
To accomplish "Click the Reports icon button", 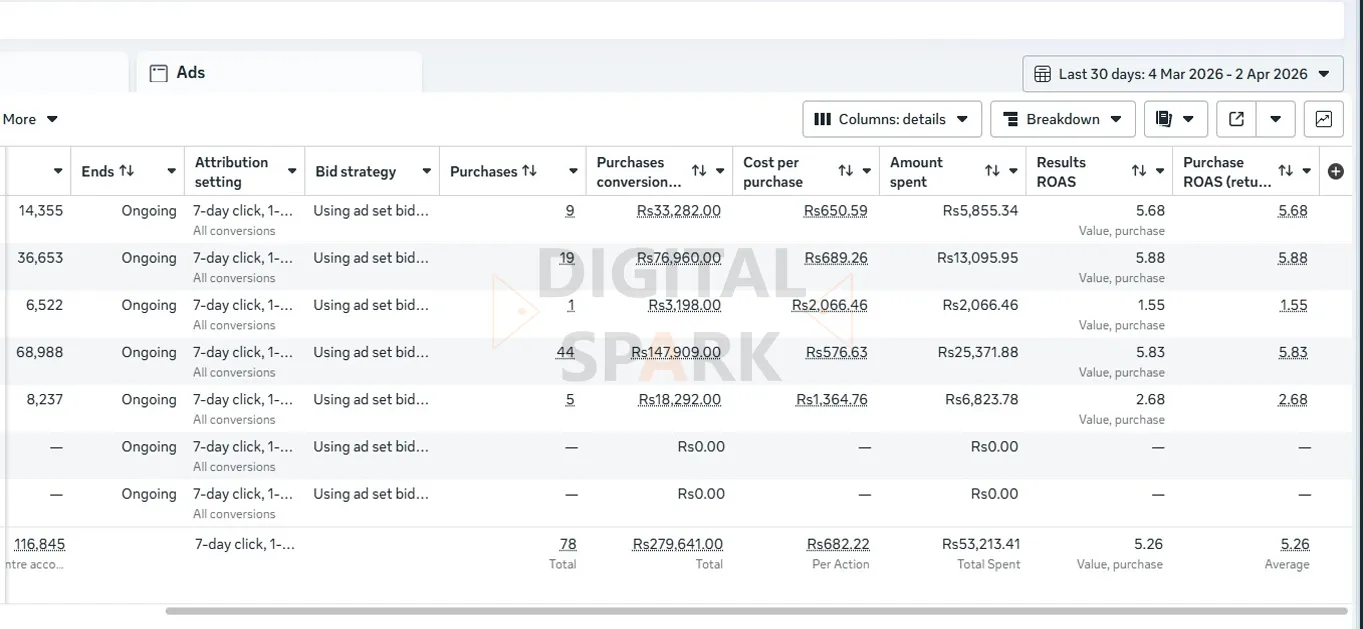I will coord(1175,119).
